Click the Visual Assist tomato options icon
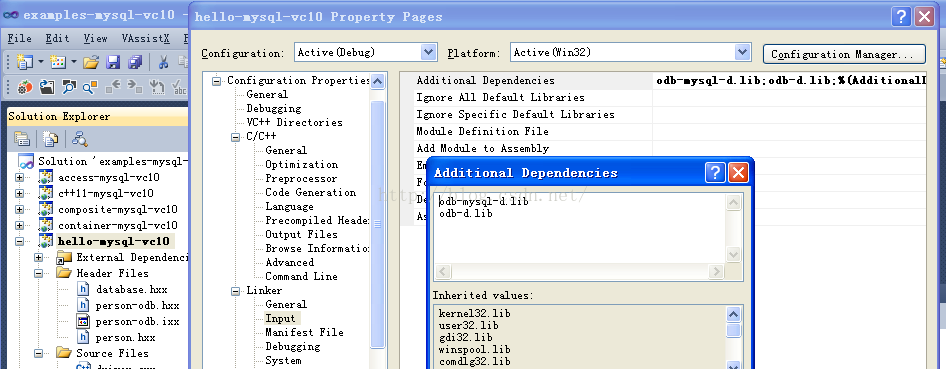The image size is (946, 369). [x=25, y=87]
